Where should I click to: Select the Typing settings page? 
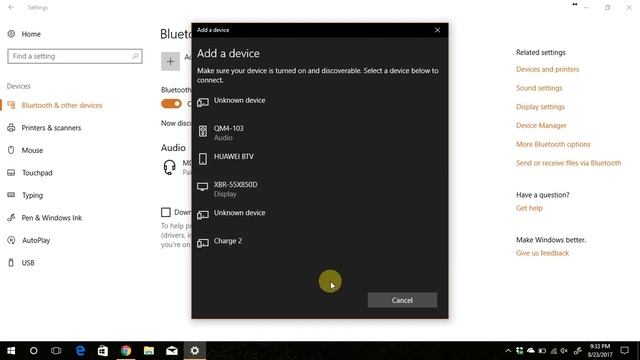32,195
